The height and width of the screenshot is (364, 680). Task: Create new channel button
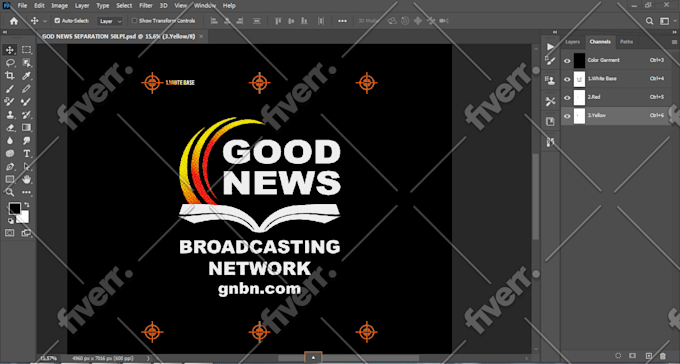click(x=649, y=356)
